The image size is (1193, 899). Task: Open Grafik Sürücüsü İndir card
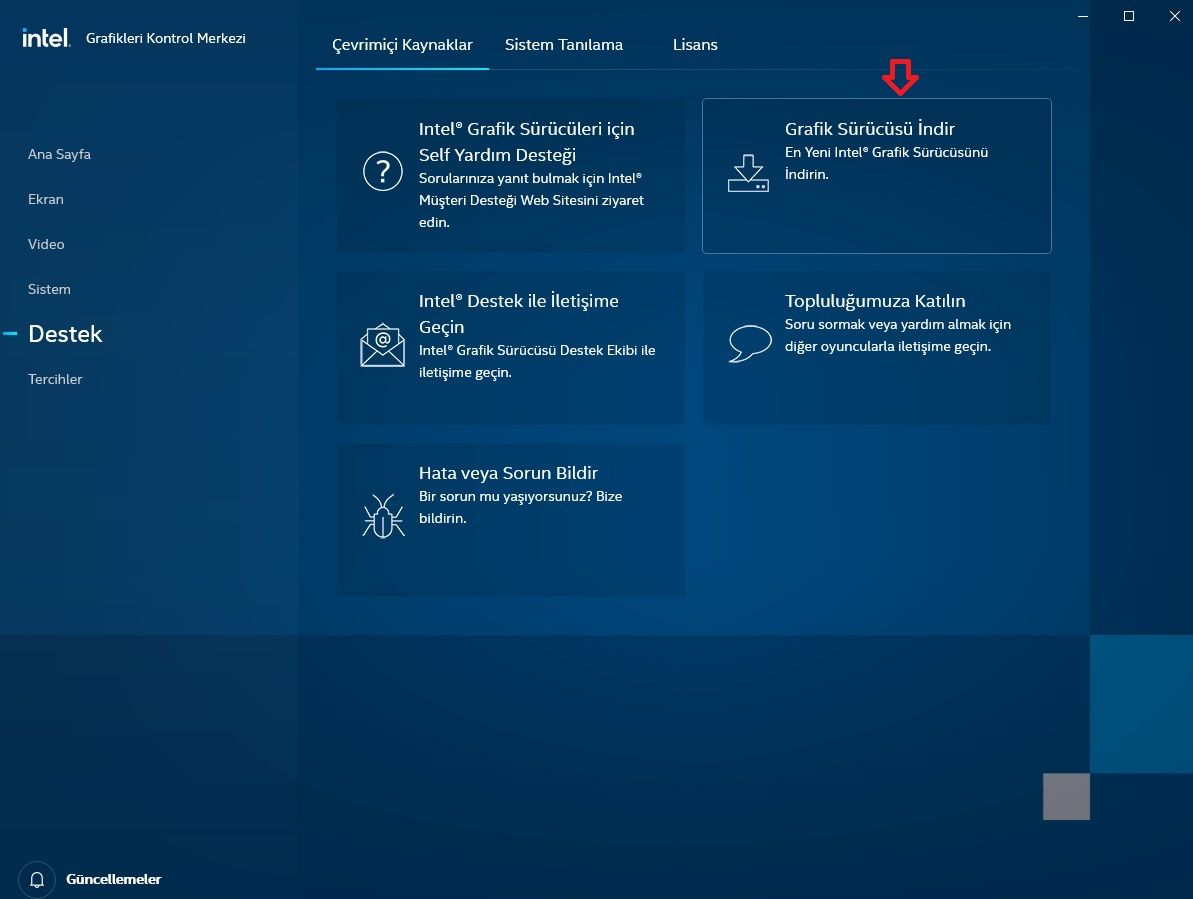(876, 176)
